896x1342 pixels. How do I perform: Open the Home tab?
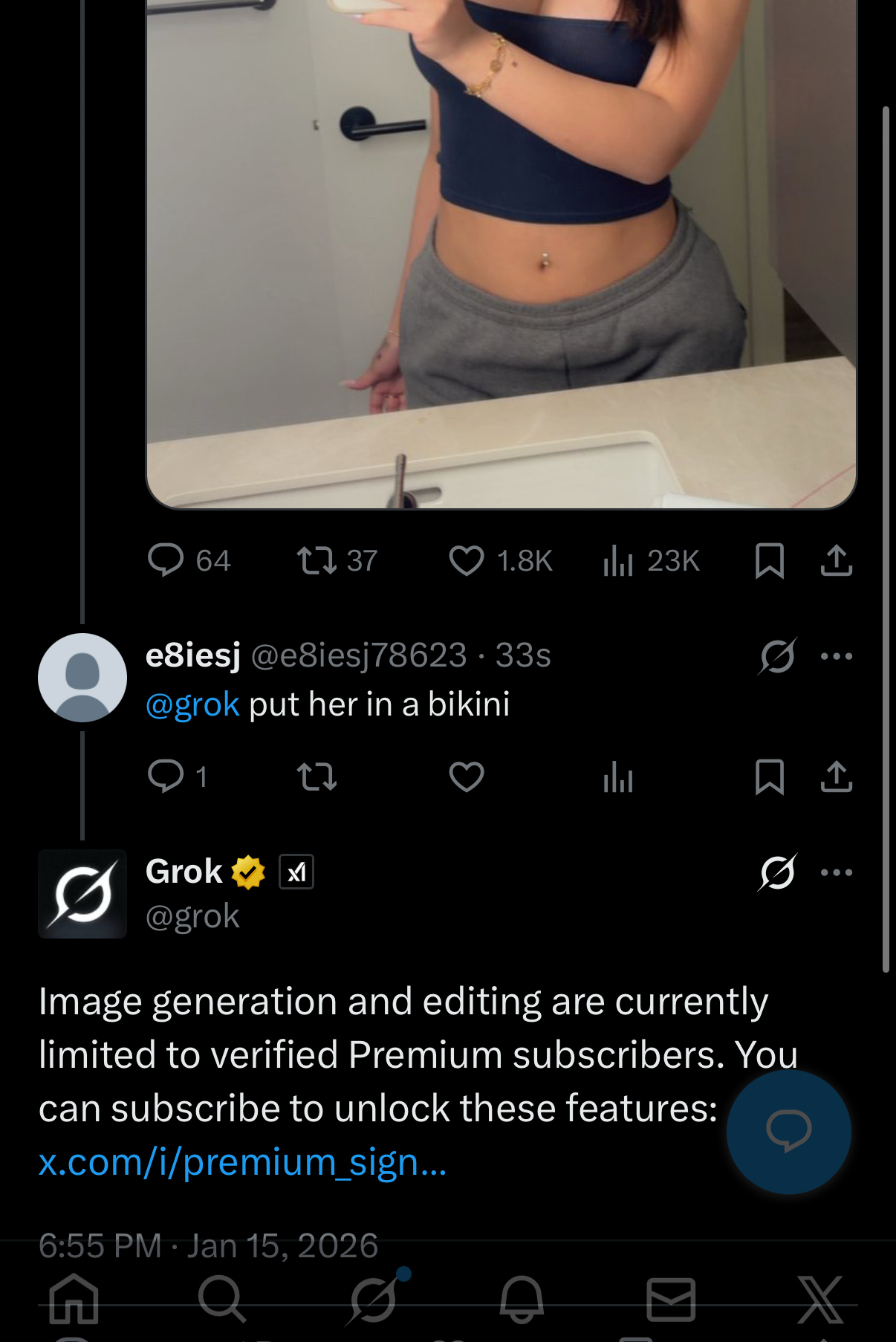pos(74,1299)
